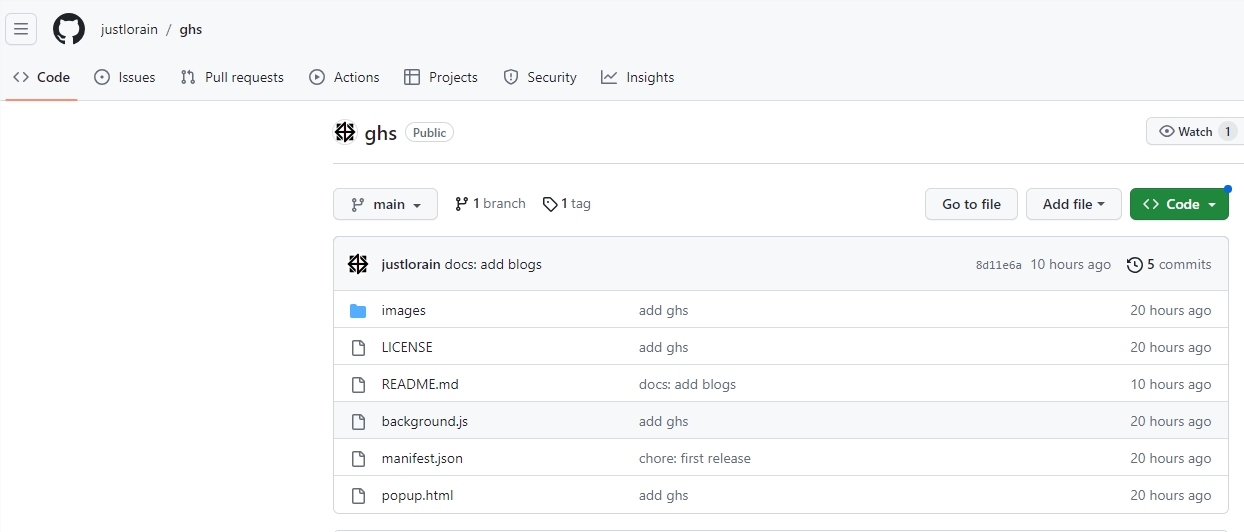
Task: Click the GitHub octocat logo
Action: point(69,29)
